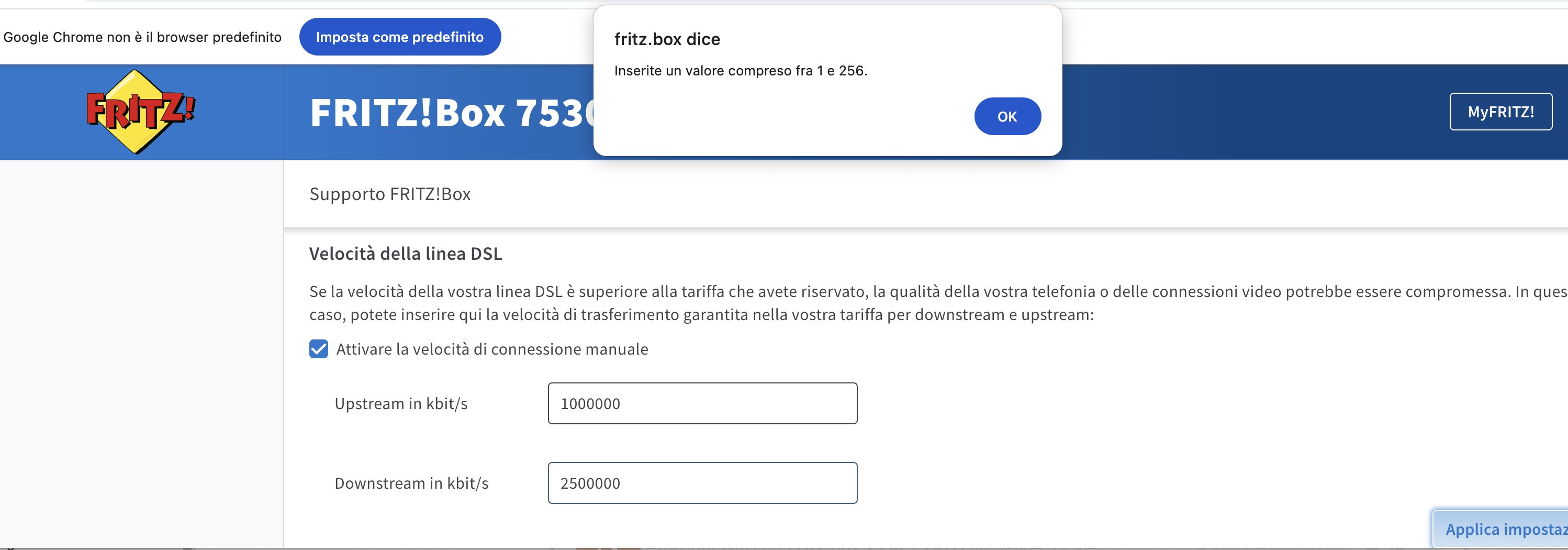
Task: Click the DSL speed description paragraph
Action: (937, 303)
